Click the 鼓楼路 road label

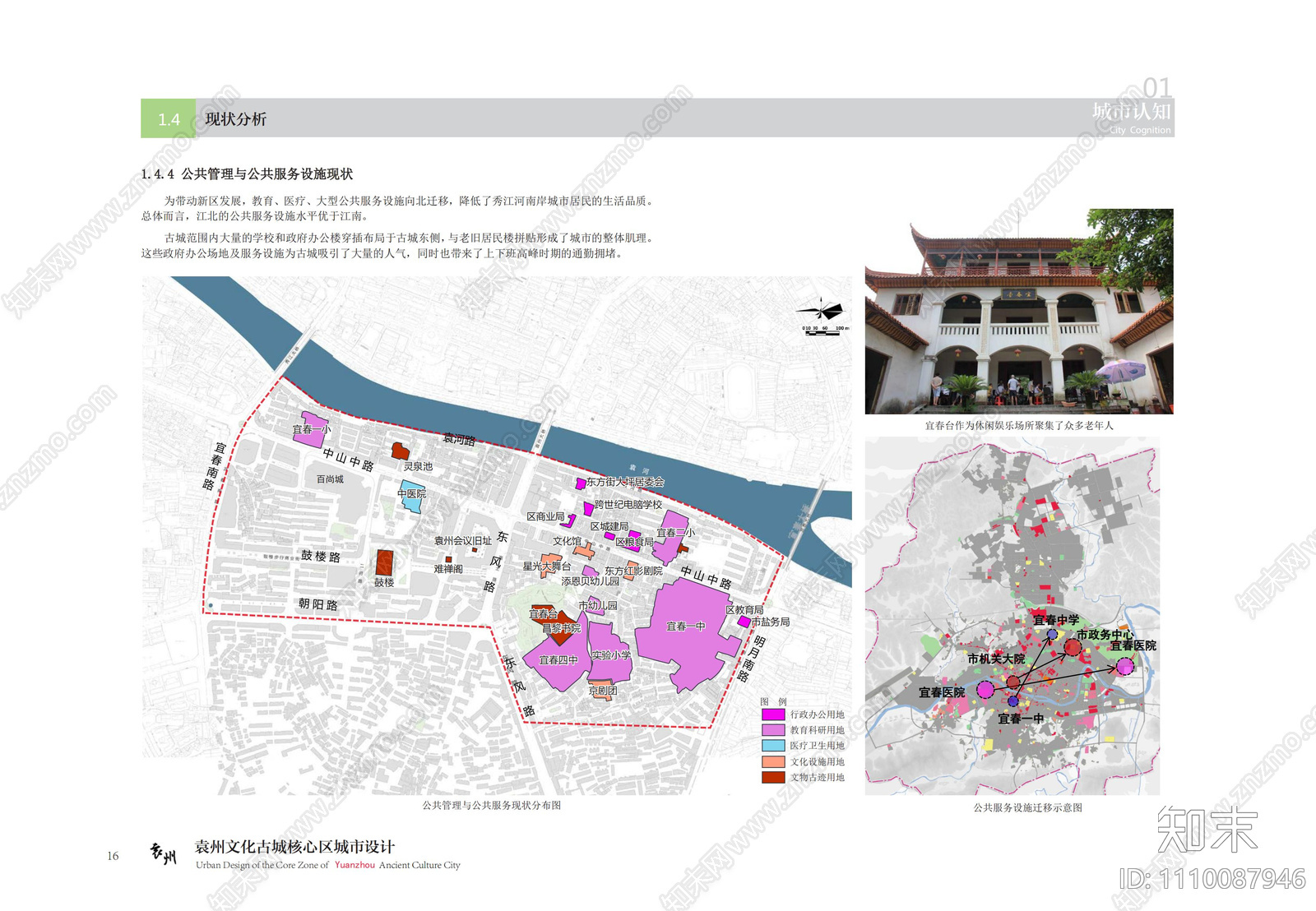click(321, 556)
